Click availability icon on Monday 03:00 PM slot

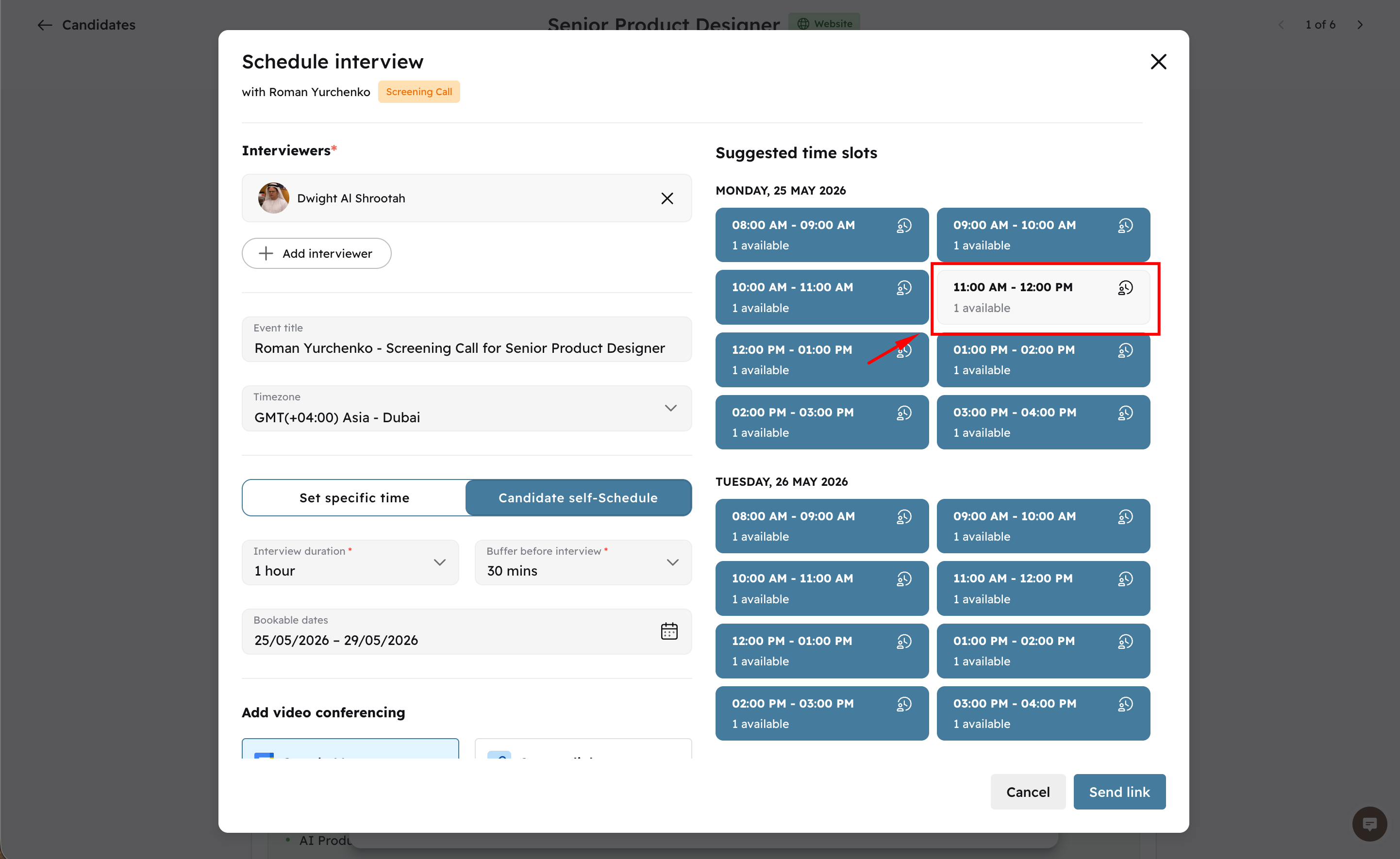click(1126, 413)
